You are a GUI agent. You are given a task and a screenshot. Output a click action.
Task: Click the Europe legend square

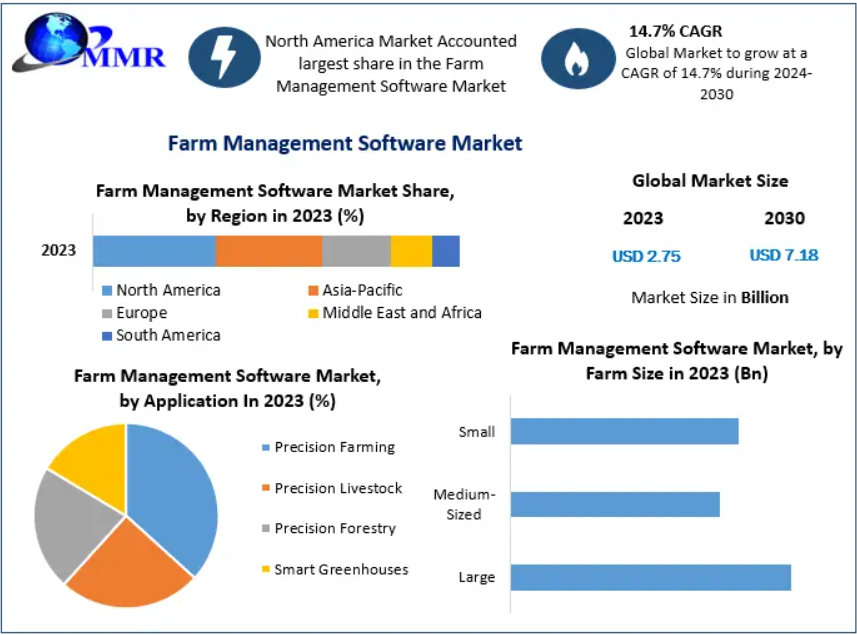click(106, 313)
